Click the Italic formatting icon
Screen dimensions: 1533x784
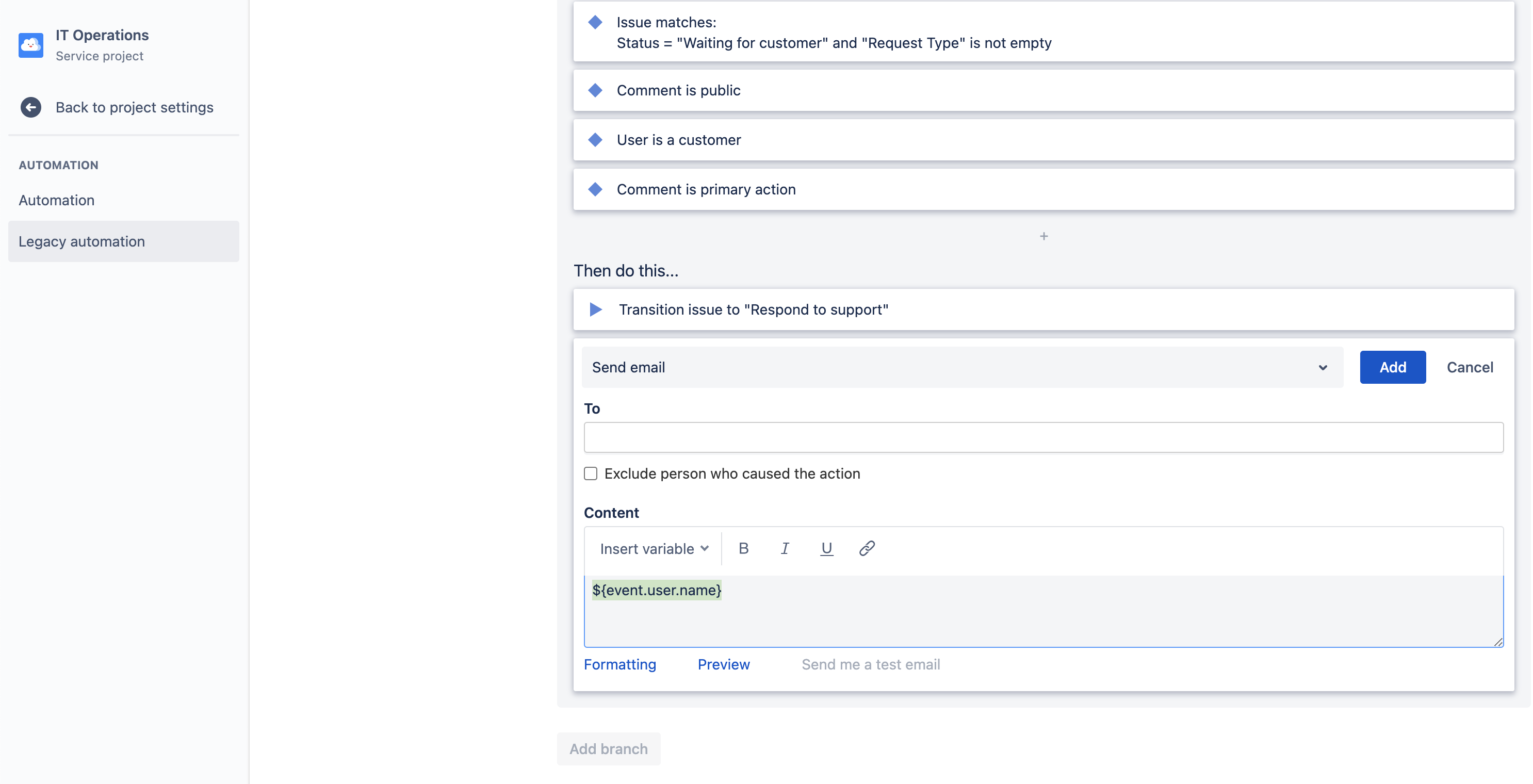785,548
